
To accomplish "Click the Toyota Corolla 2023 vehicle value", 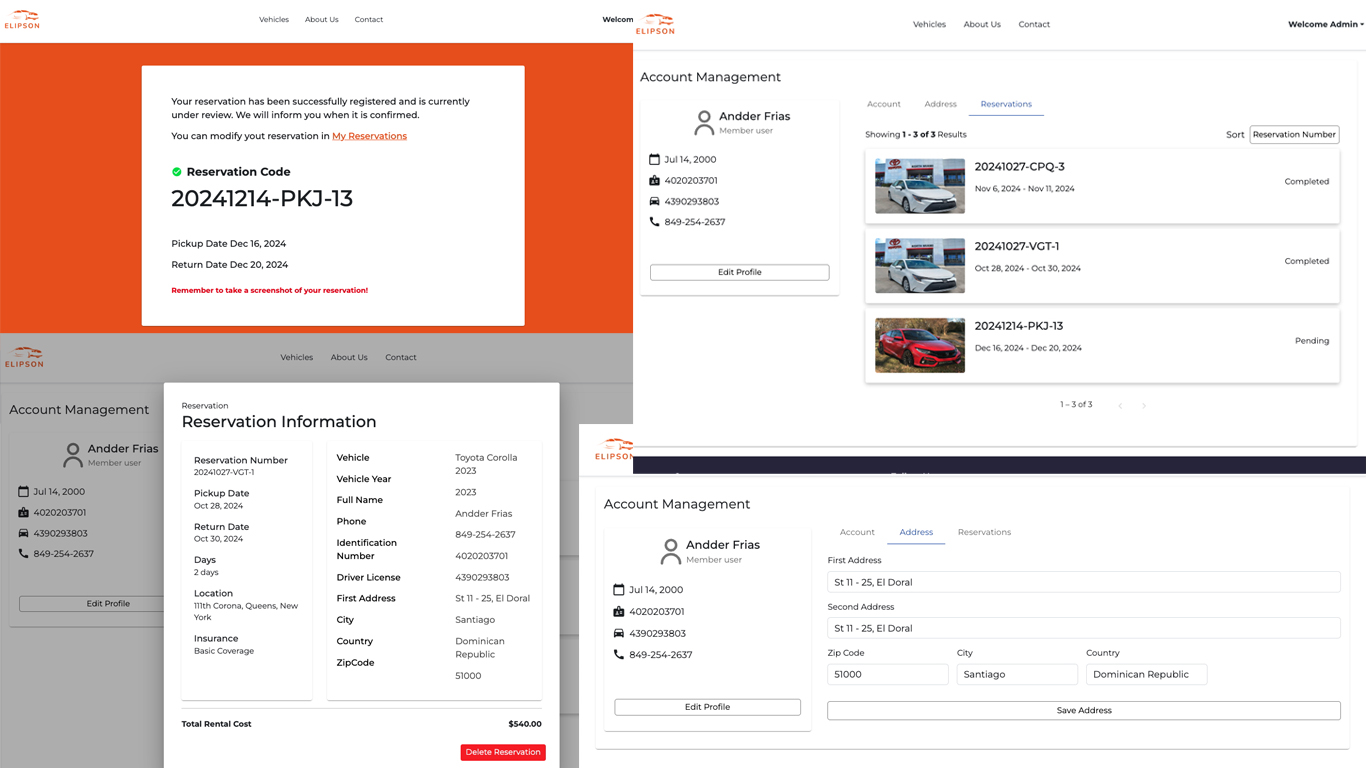I will tap(486, 464).
